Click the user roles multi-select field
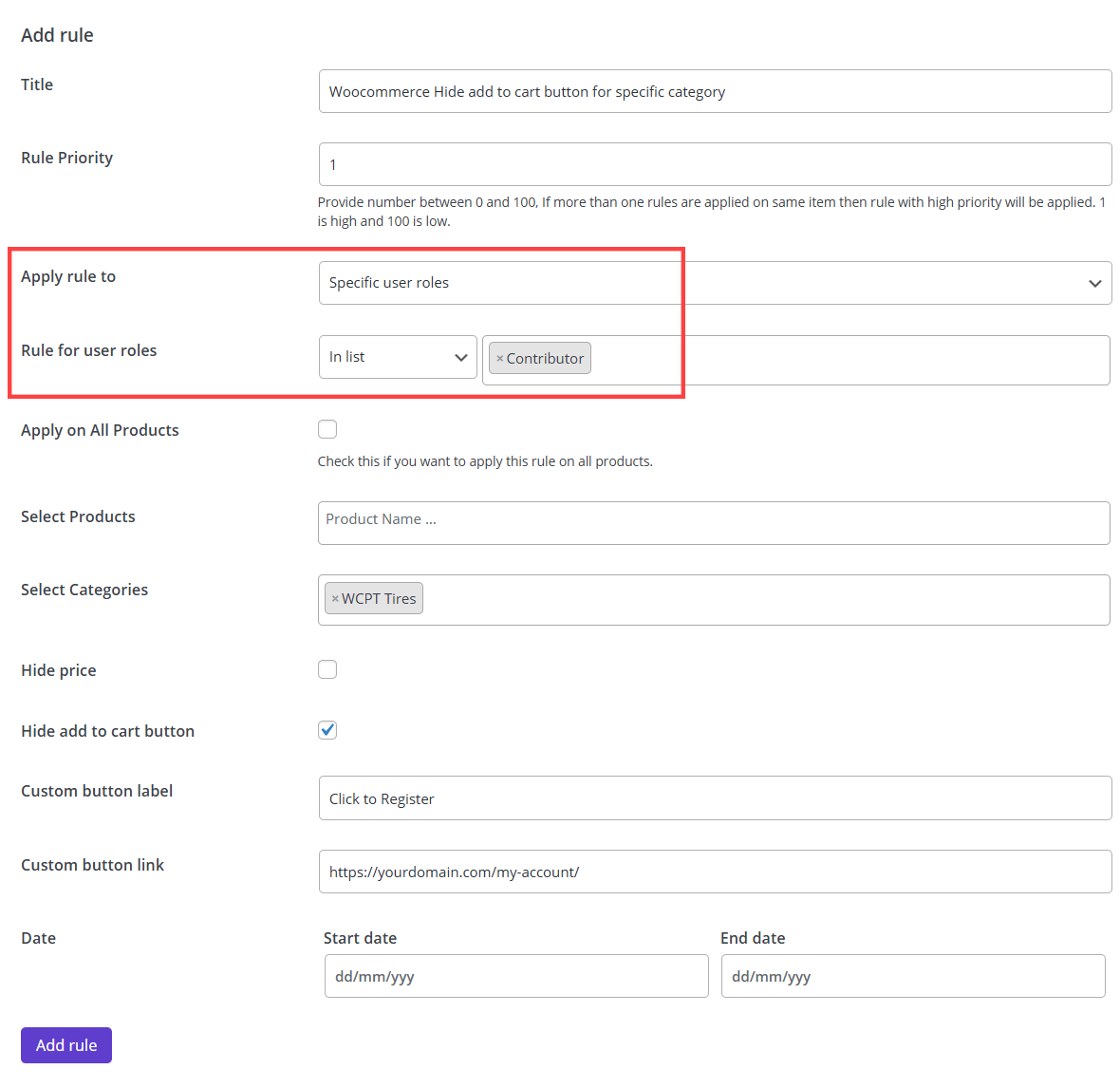This screenshot has height=1088, width=1120. point(795,360)
